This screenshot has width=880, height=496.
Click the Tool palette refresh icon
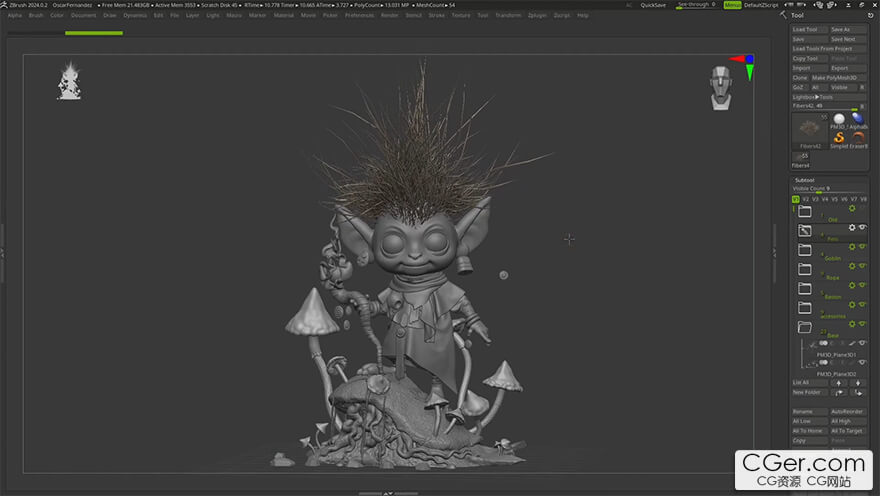click(x=870, y=16)
